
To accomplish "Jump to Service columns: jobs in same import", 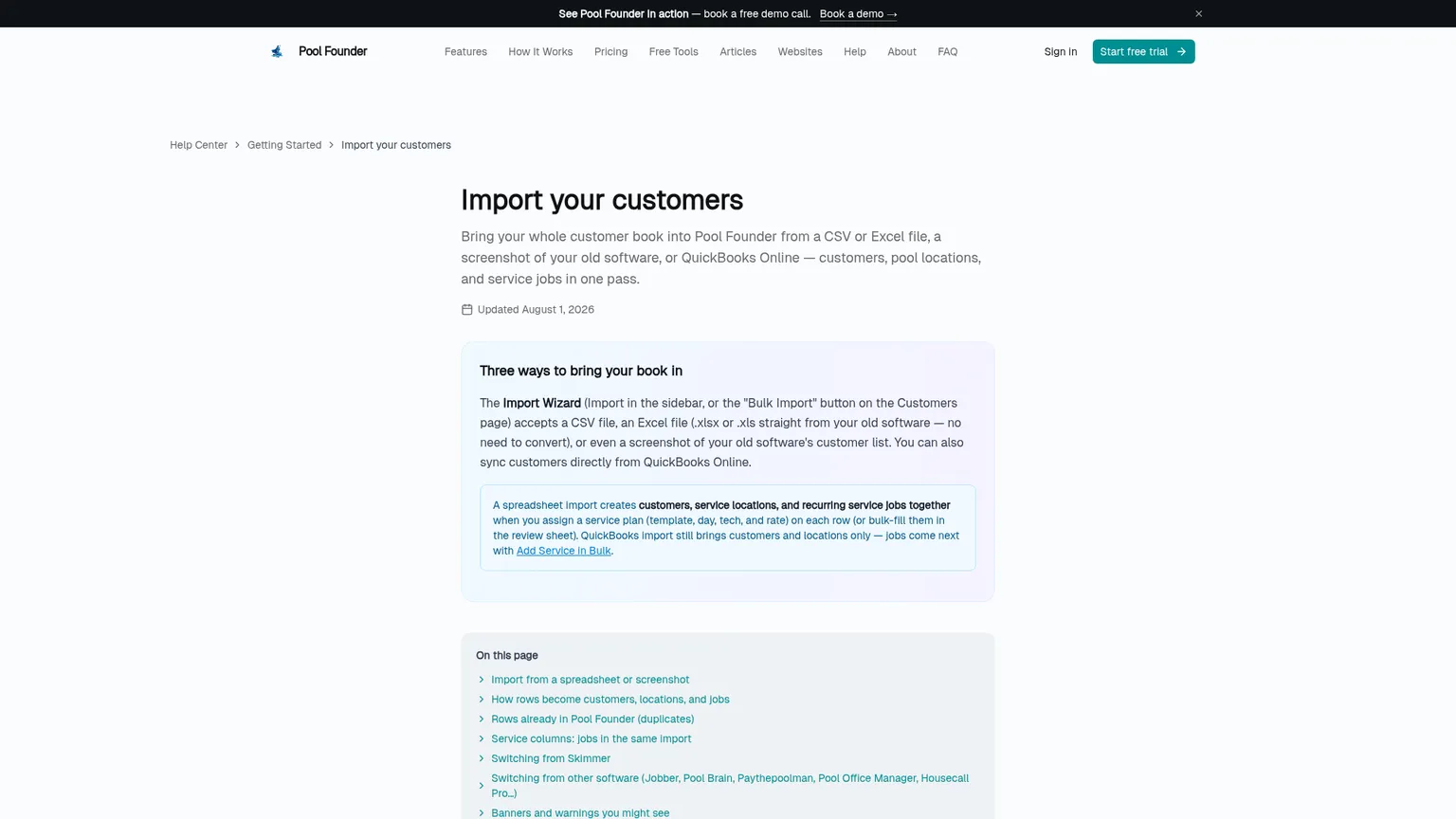I will click(x=591, y=739).
